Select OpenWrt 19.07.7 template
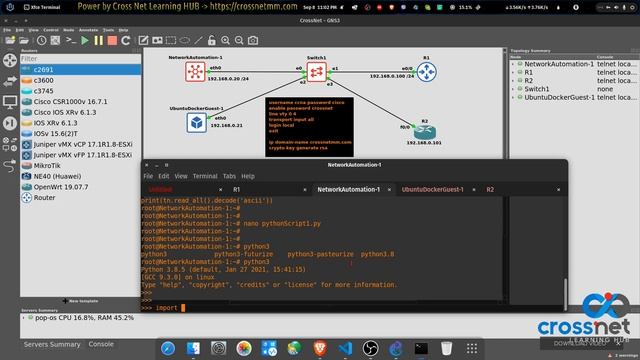This screenshot has height=360, width=640. click(x=80, y=187)
